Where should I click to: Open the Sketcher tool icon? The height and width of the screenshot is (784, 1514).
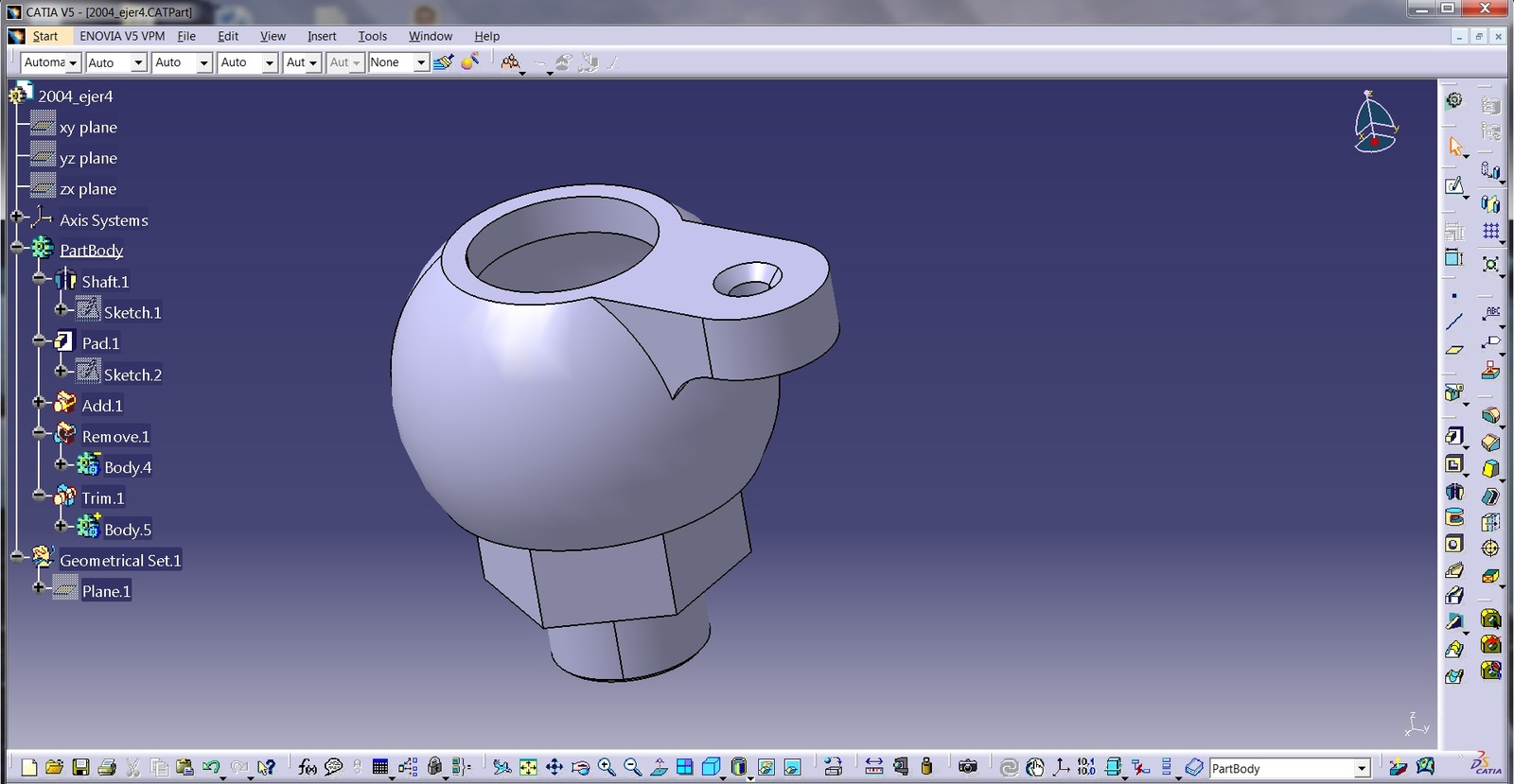click(1454, 186)
